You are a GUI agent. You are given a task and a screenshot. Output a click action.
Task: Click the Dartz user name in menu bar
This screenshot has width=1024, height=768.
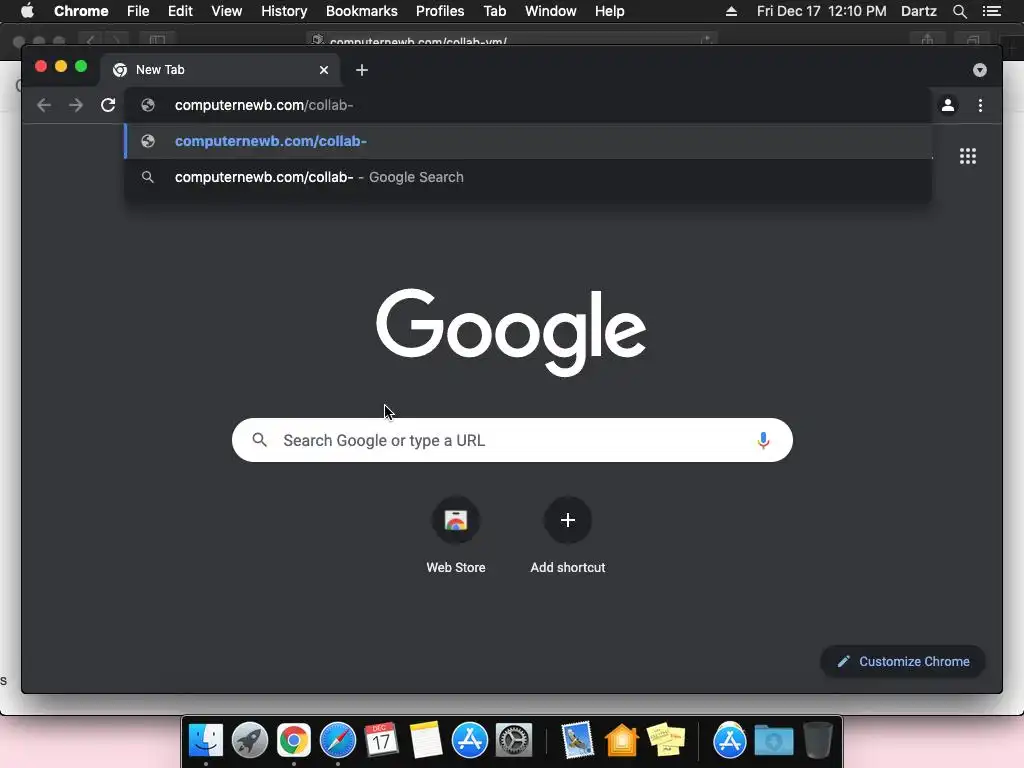[919, 11]
